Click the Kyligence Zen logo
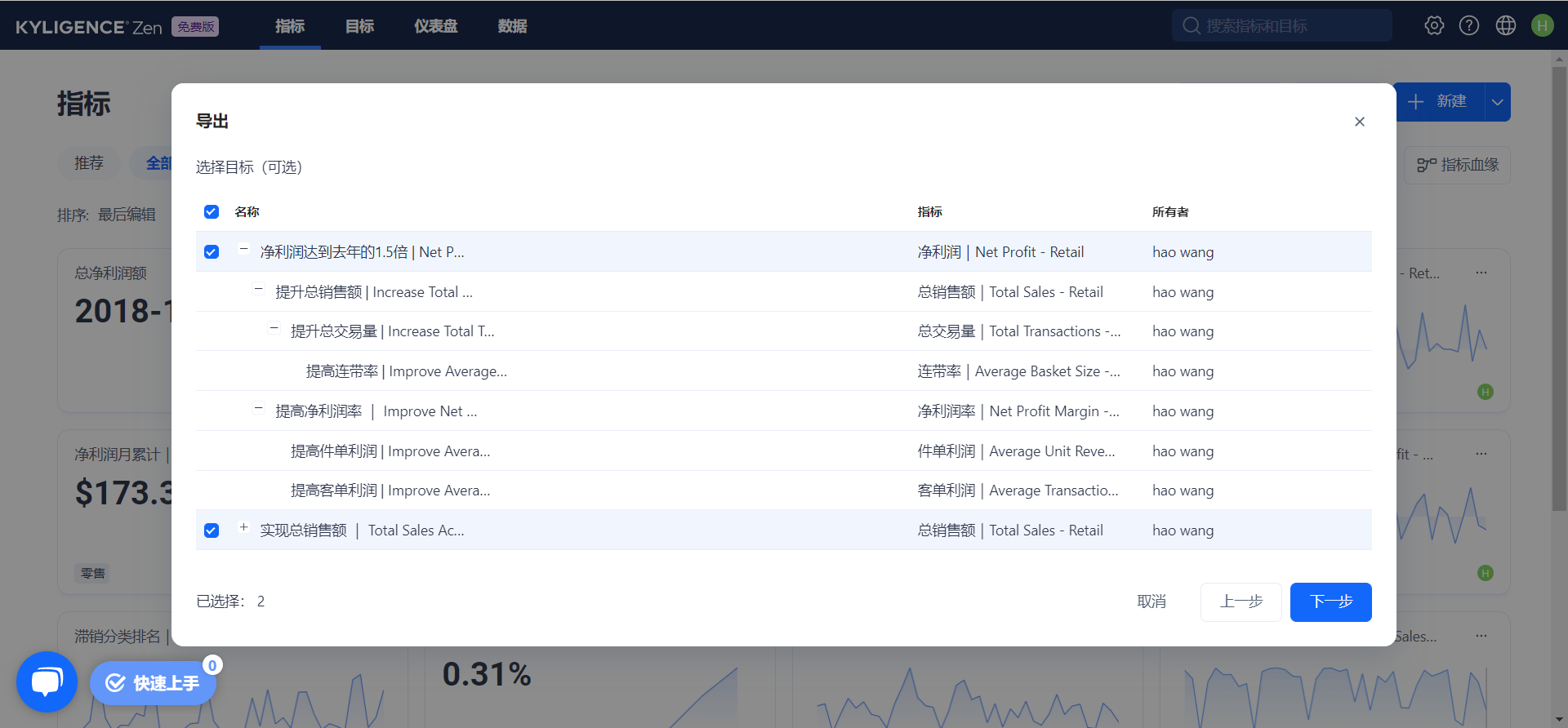 tap(89, 27)
